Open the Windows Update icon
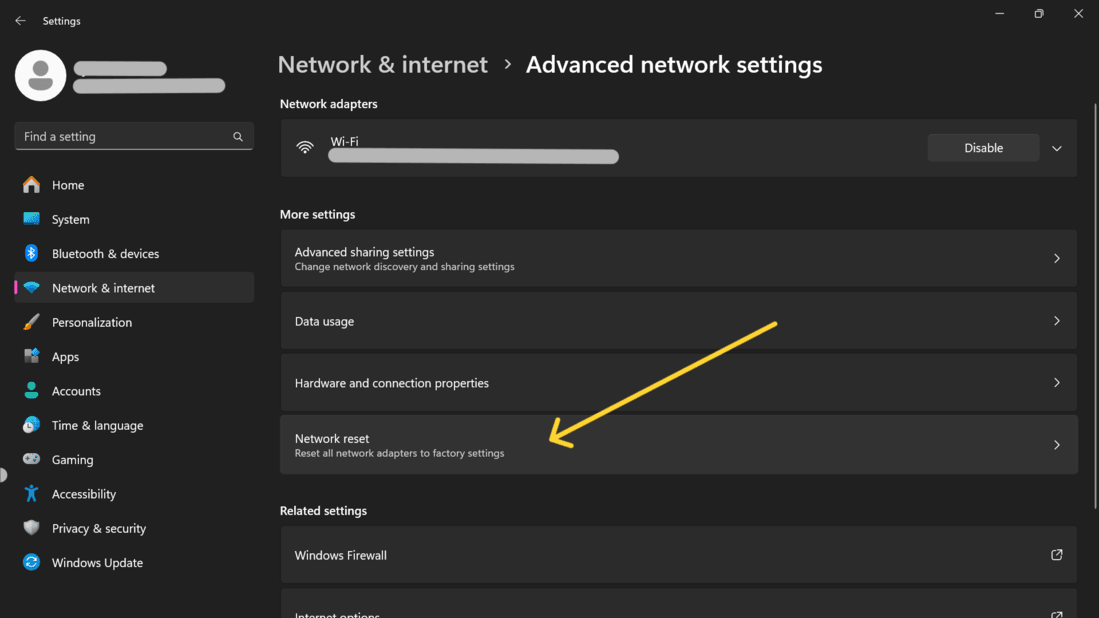Viewport: 1099px width, 618px height. 32,563
